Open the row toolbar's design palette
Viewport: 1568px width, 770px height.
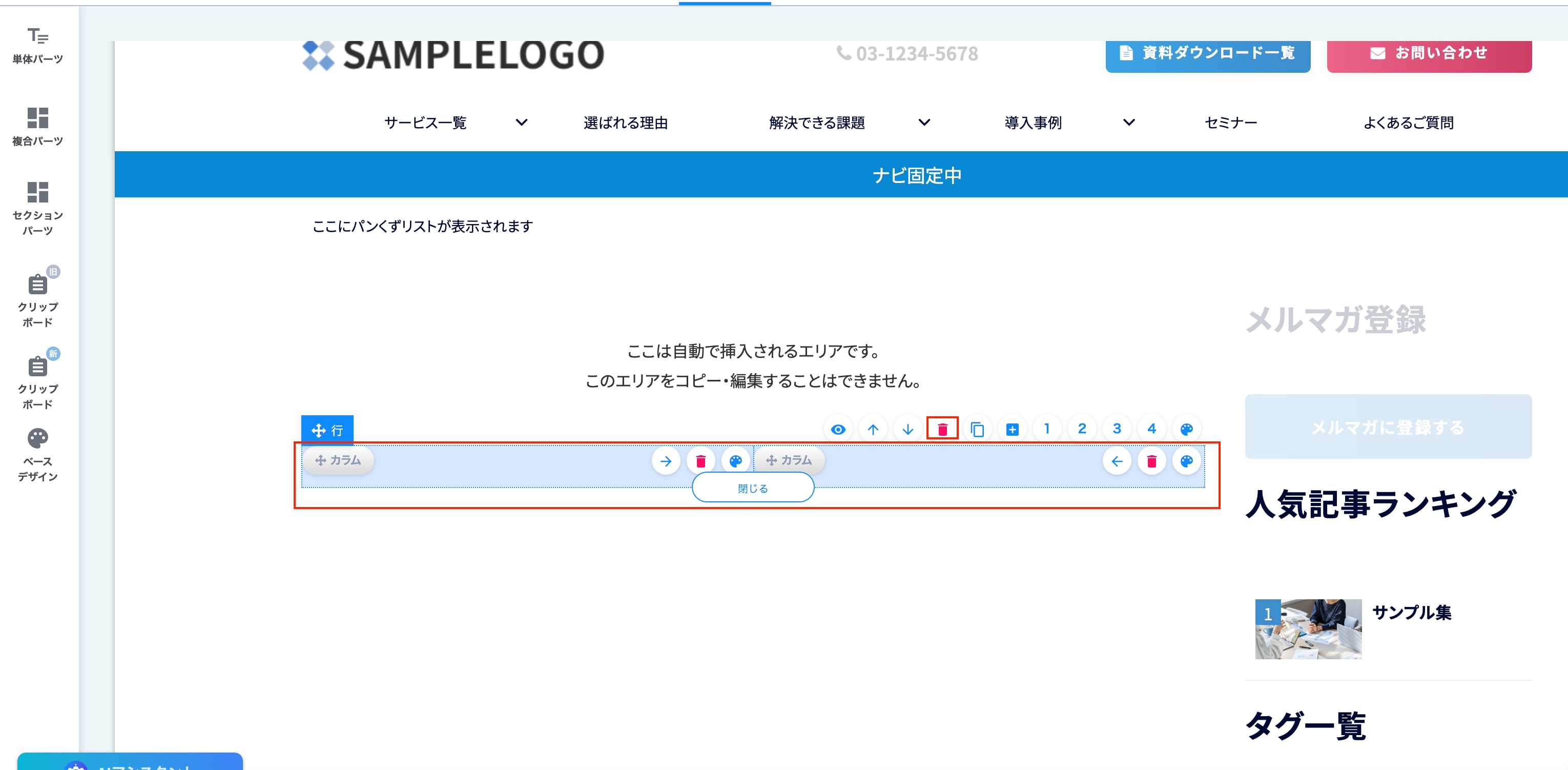pyautogui.click(x=1186, y=430)
